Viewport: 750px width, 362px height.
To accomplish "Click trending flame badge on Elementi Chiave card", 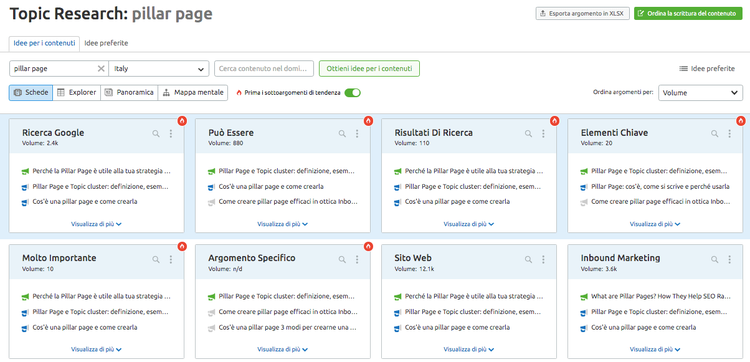I will pos(740,121).
